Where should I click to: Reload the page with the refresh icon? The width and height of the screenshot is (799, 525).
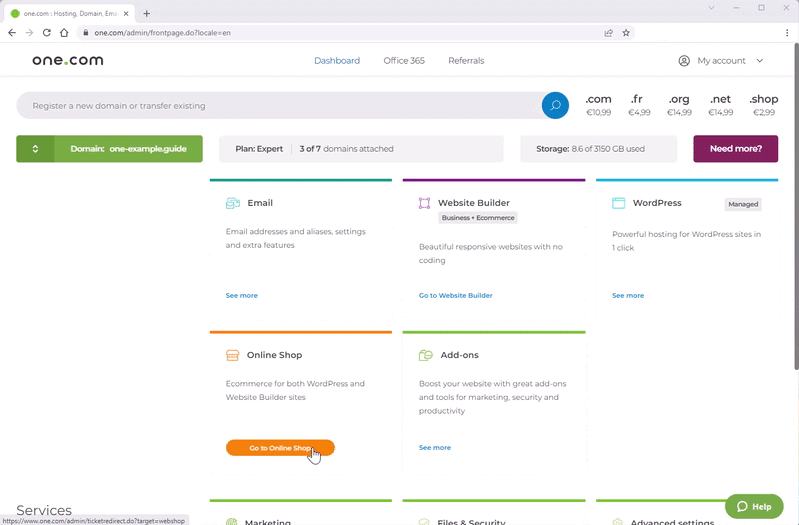pos(46,33)
